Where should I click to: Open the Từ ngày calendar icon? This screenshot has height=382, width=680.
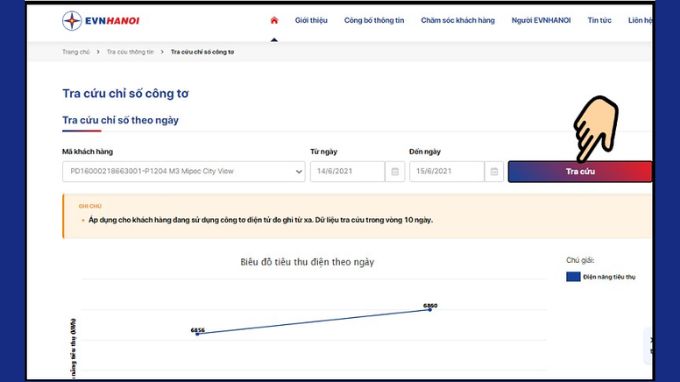(395, 172)
